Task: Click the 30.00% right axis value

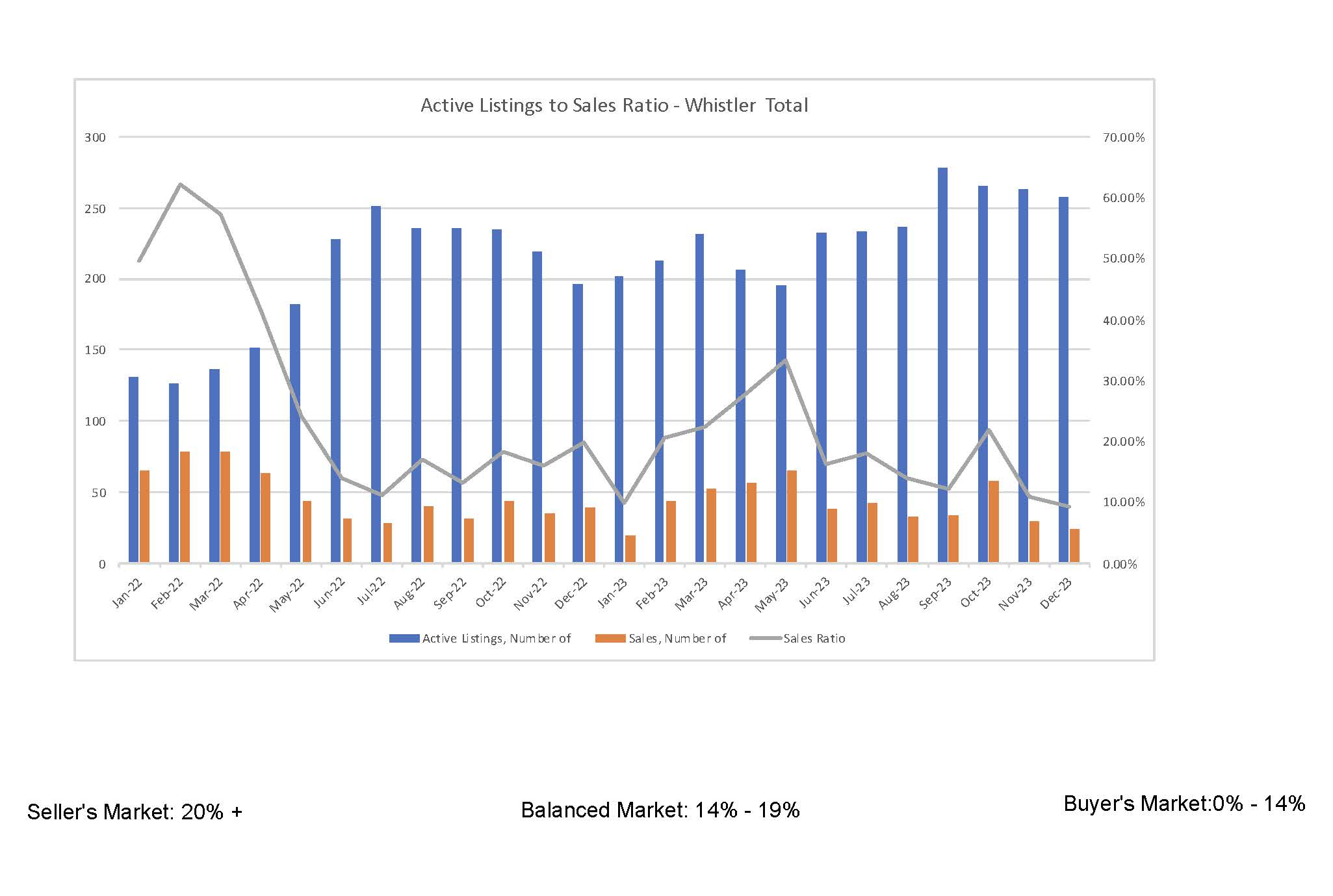Action: click(x=1124, y=381)
